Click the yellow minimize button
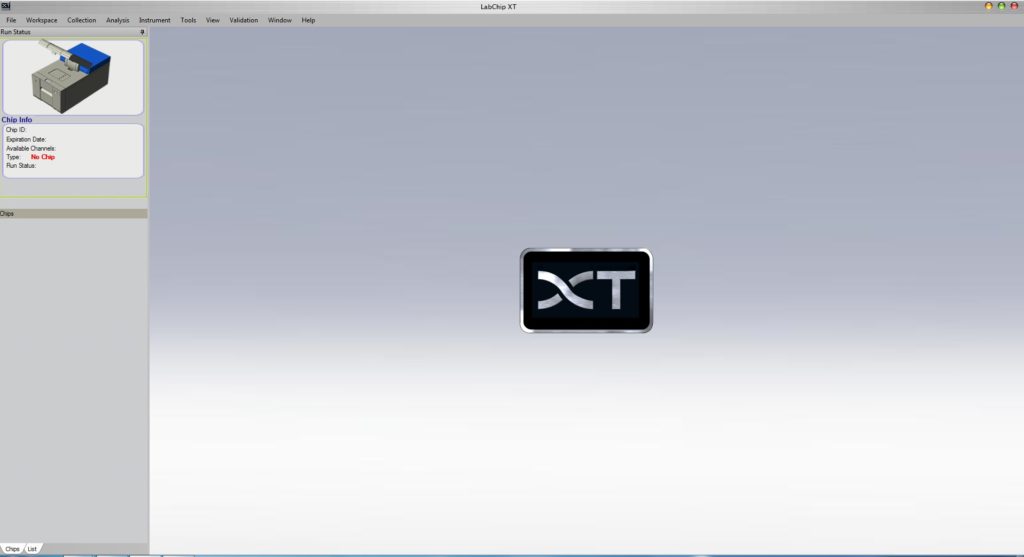This screenshot has height=557, width=1024. [x=989, y=6]
